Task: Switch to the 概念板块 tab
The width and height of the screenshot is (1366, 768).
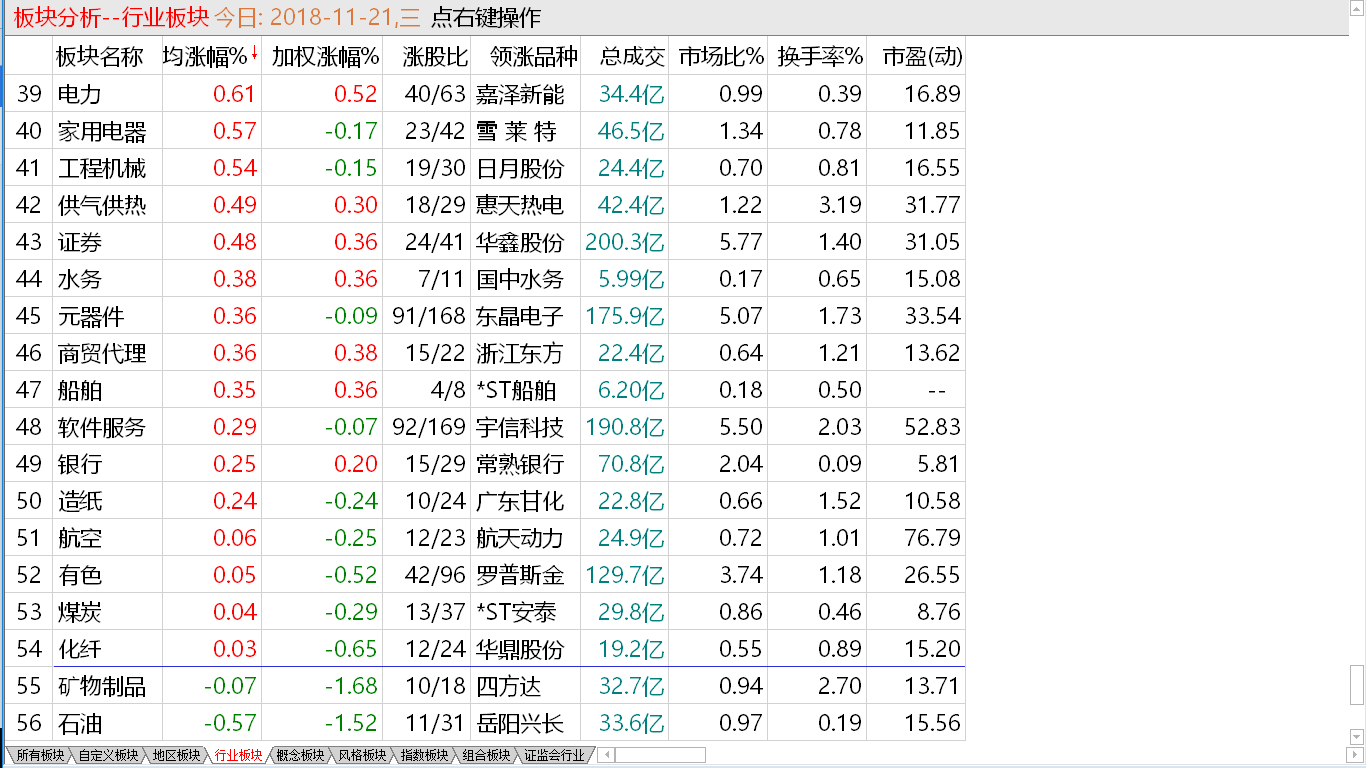Action: pos(300,755)
